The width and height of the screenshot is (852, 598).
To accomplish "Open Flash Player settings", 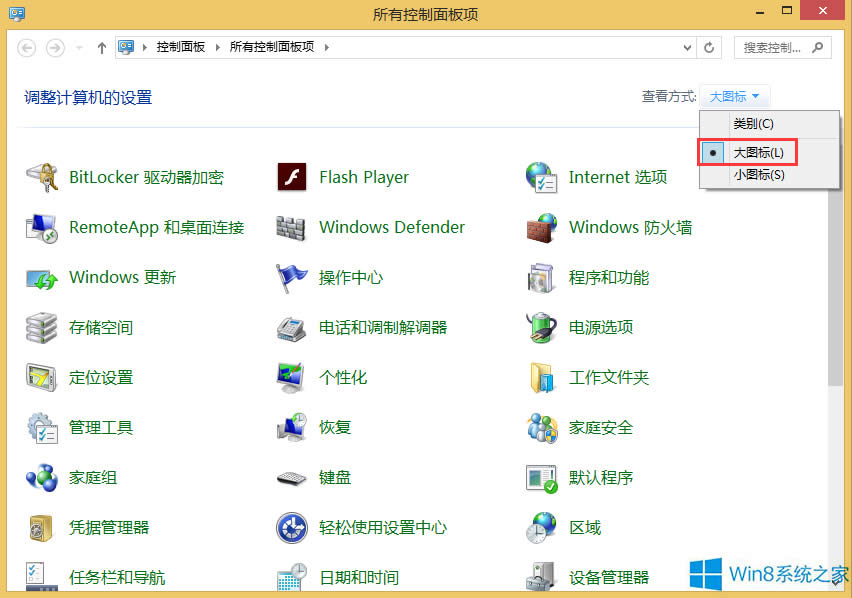I will click(363, 177).
